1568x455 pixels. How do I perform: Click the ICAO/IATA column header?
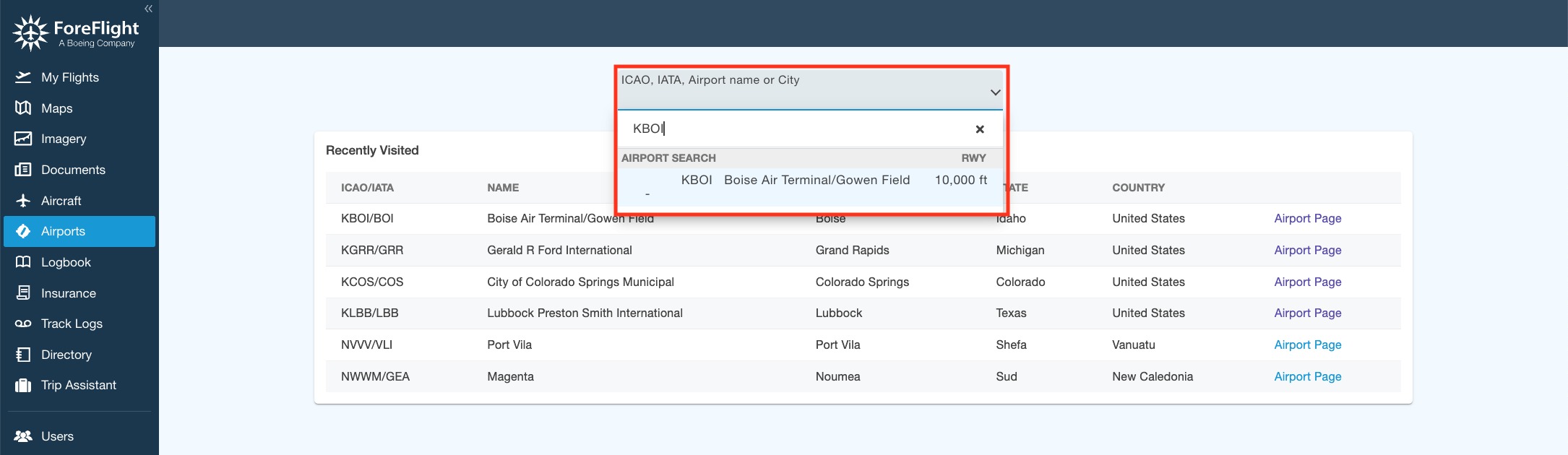coord(367,188)
